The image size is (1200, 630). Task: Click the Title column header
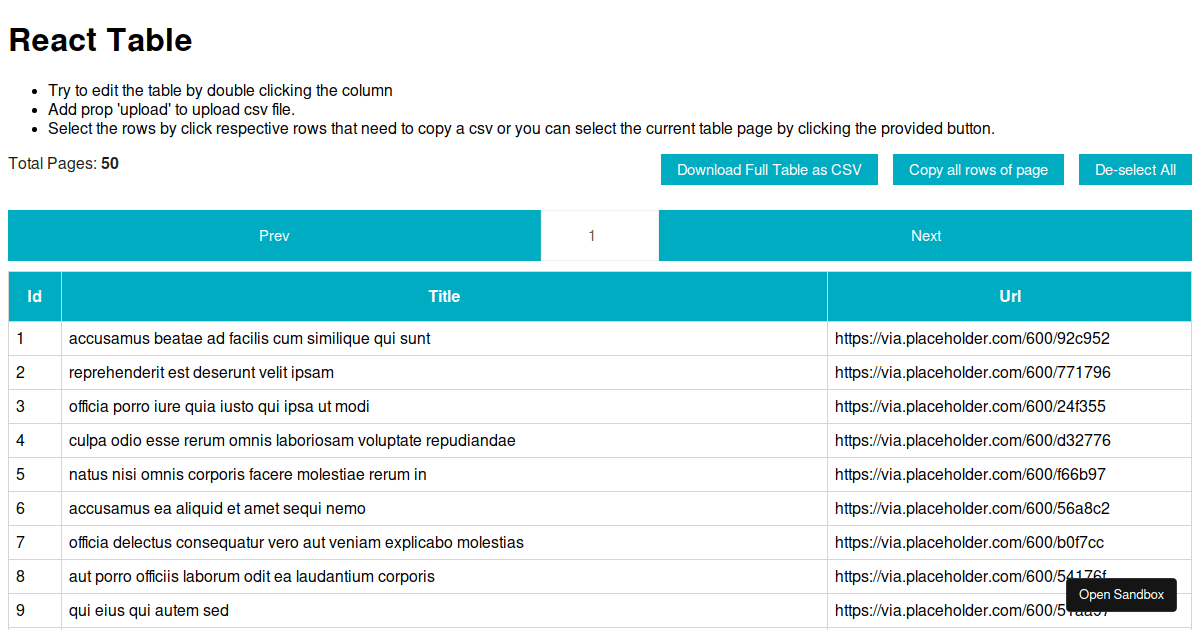tap(444, 296)
